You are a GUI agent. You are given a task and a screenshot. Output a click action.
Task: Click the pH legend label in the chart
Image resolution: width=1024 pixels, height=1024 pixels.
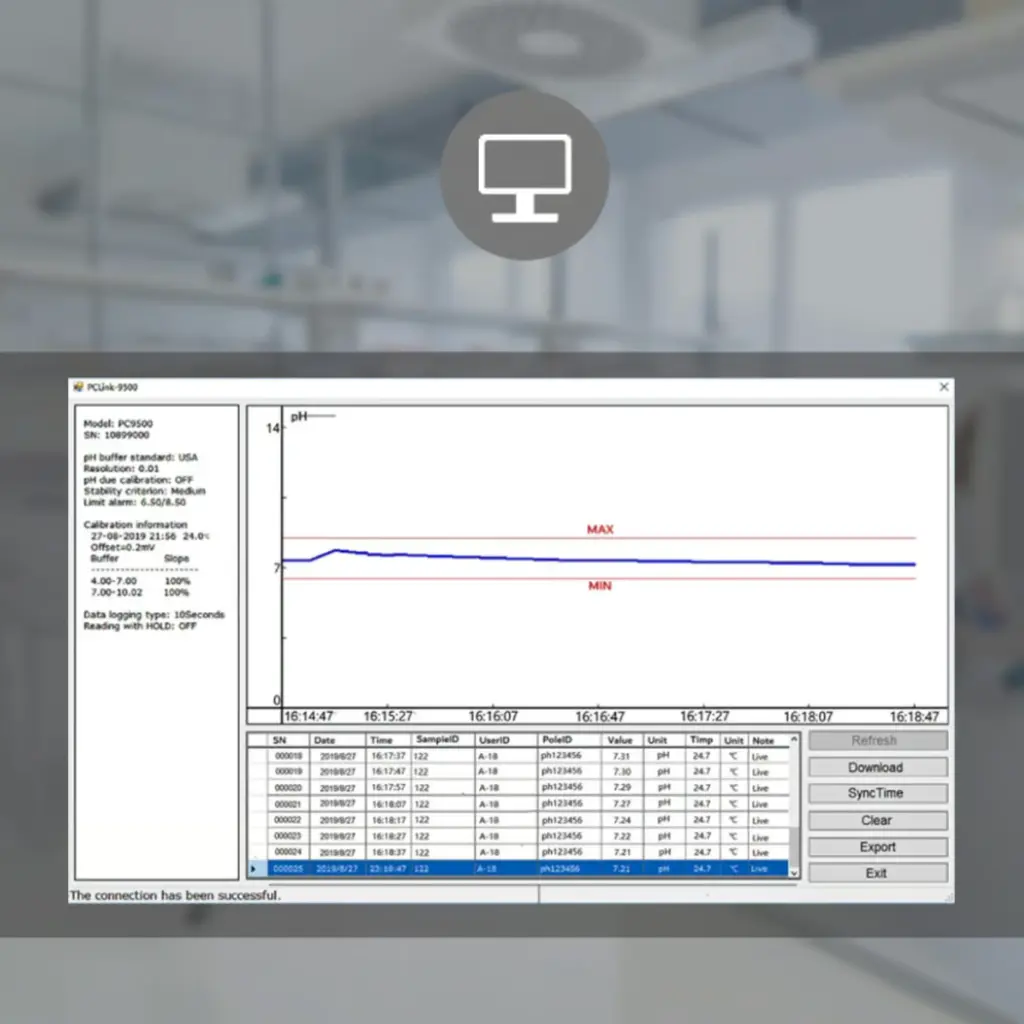tap(299, 416)
